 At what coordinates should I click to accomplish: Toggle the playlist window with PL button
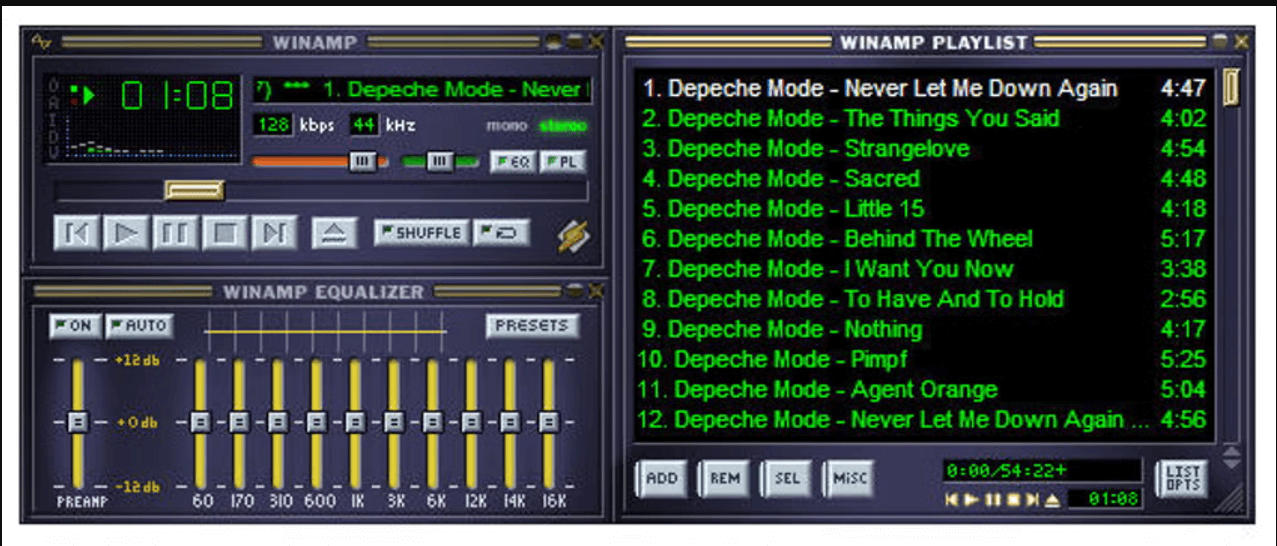pyautogui.click(x=563, y=162)
